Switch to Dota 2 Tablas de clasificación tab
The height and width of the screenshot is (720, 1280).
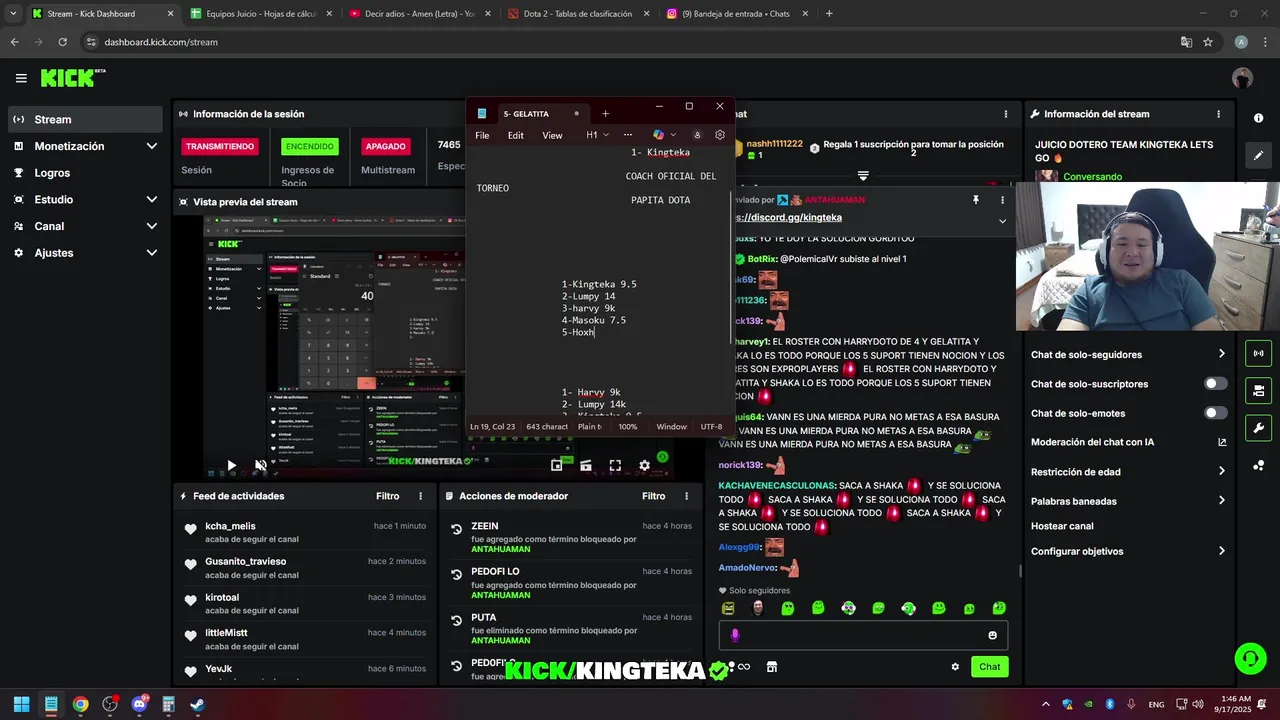578,14
